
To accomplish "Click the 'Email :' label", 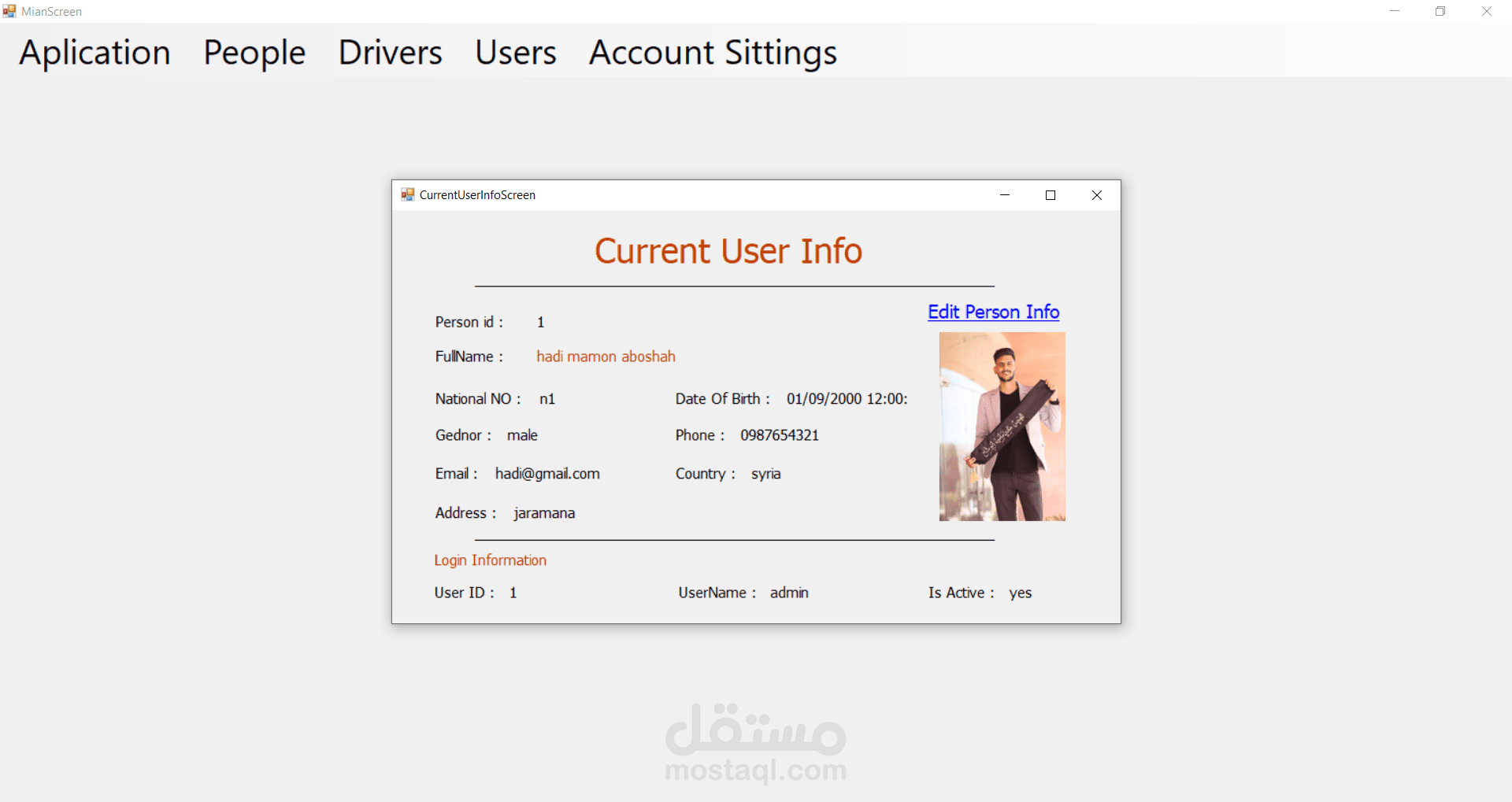I will (x=457, y=474).
